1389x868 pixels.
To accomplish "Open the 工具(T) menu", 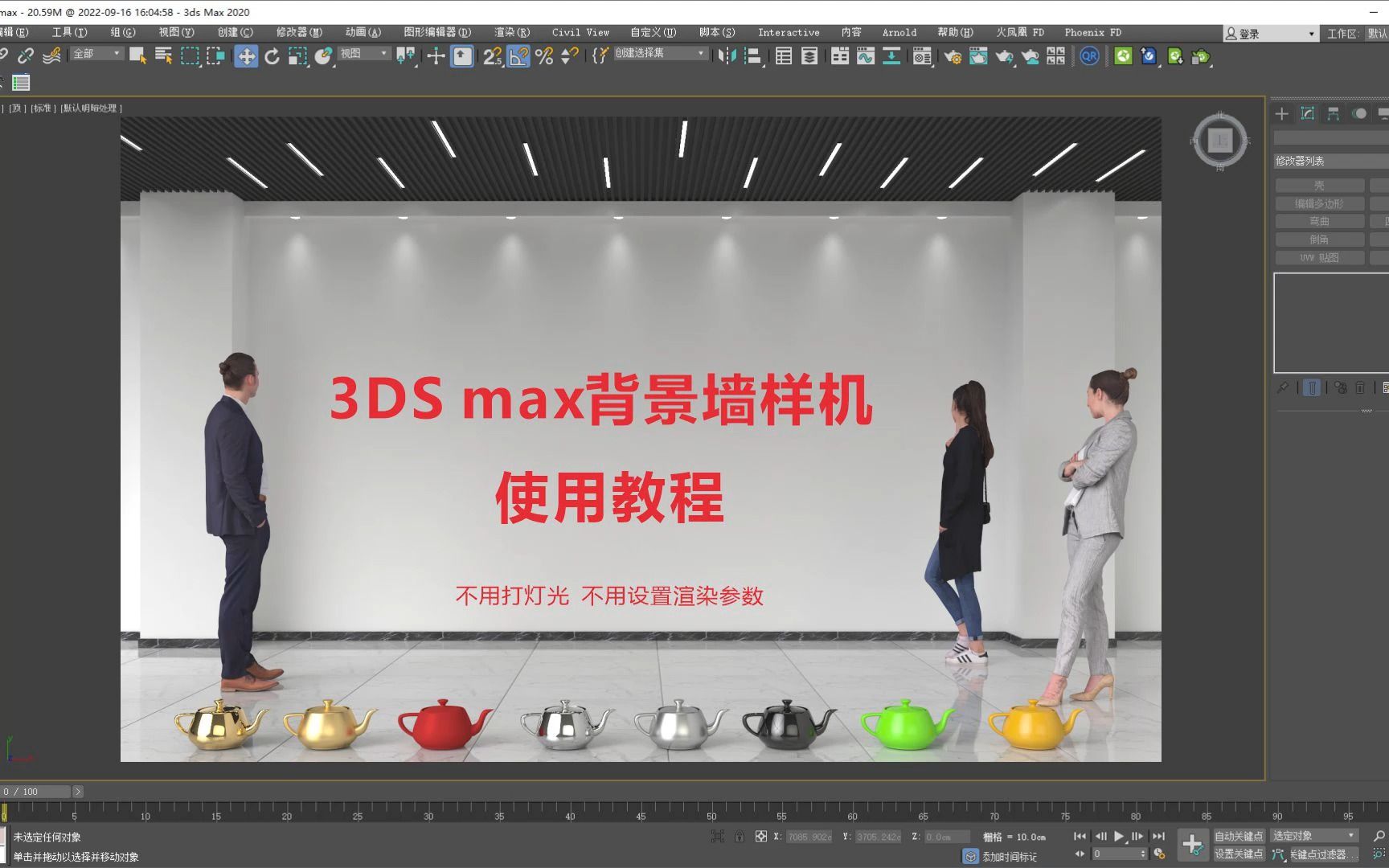I will click(69, 32).
